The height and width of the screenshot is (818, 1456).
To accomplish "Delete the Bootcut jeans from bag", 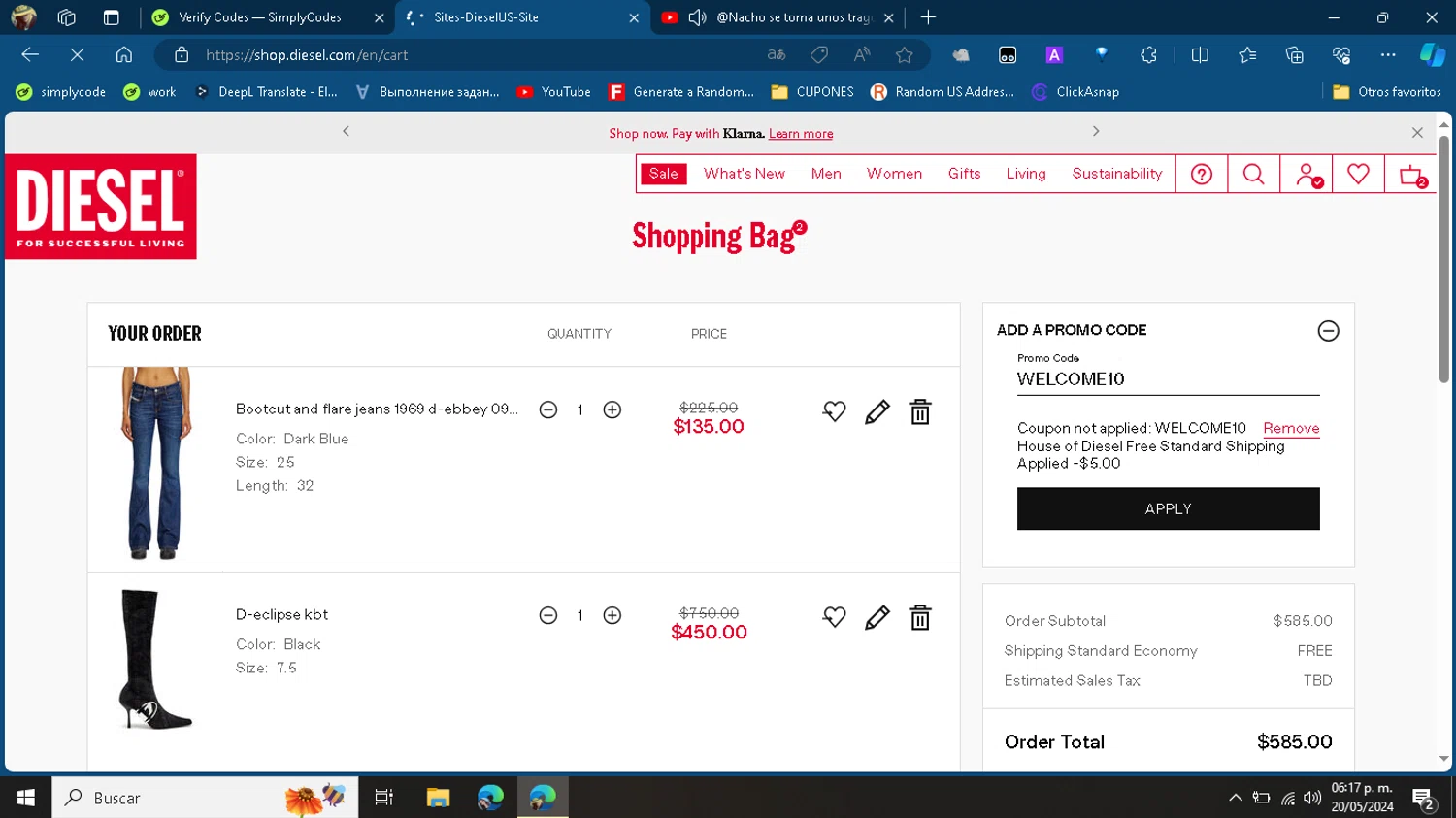I will [x=920, y=412].
